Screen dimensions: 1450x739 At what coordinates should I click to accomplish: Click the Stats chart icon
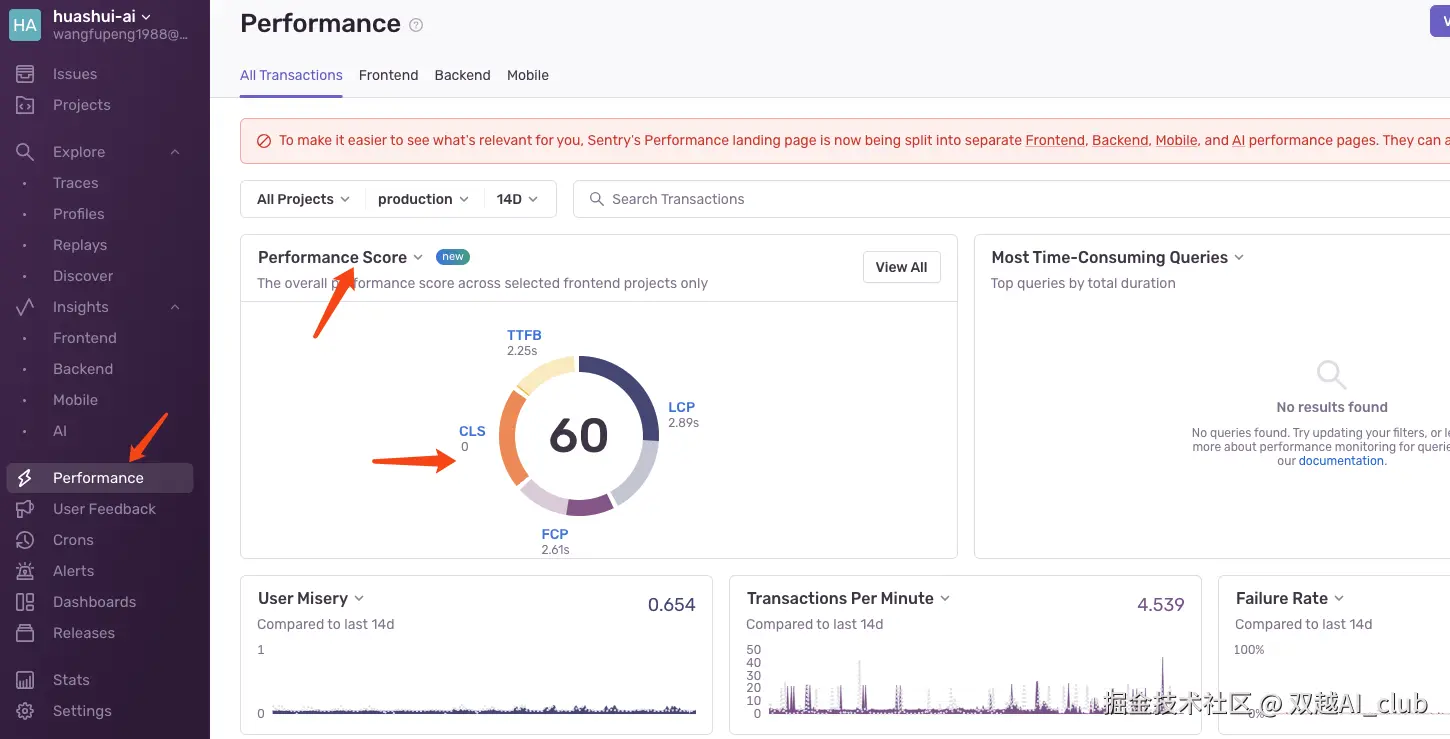(25, 680)
